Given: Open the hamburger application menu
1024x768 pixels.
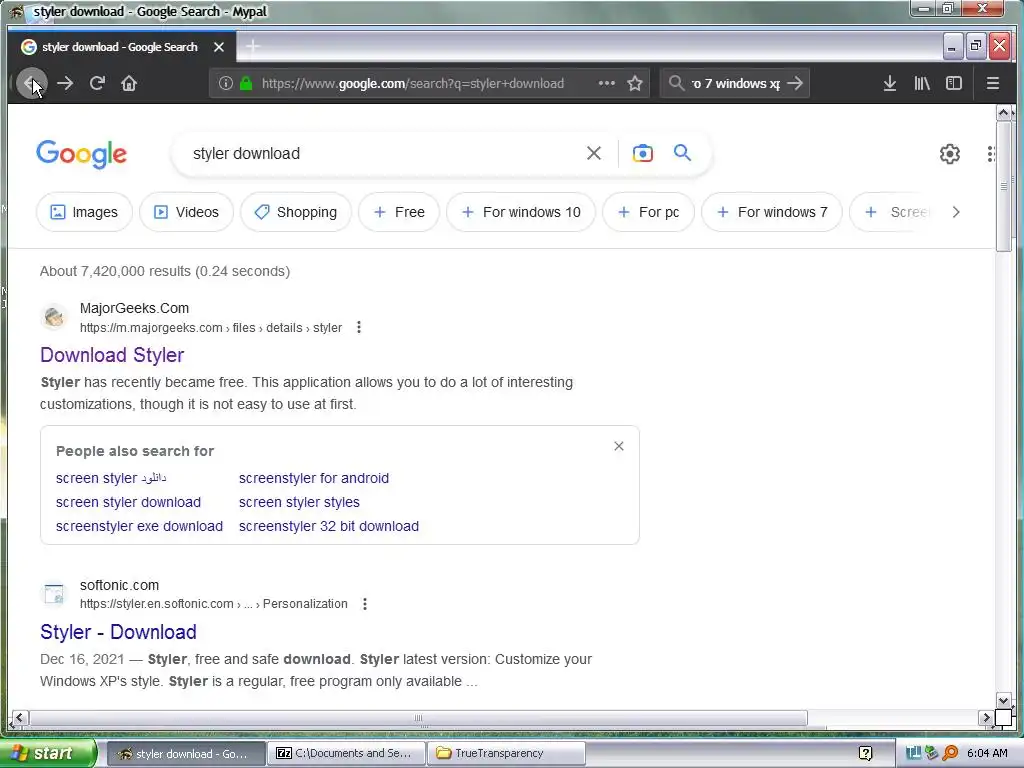Looking at the screenshot, I should pos(993,84).
